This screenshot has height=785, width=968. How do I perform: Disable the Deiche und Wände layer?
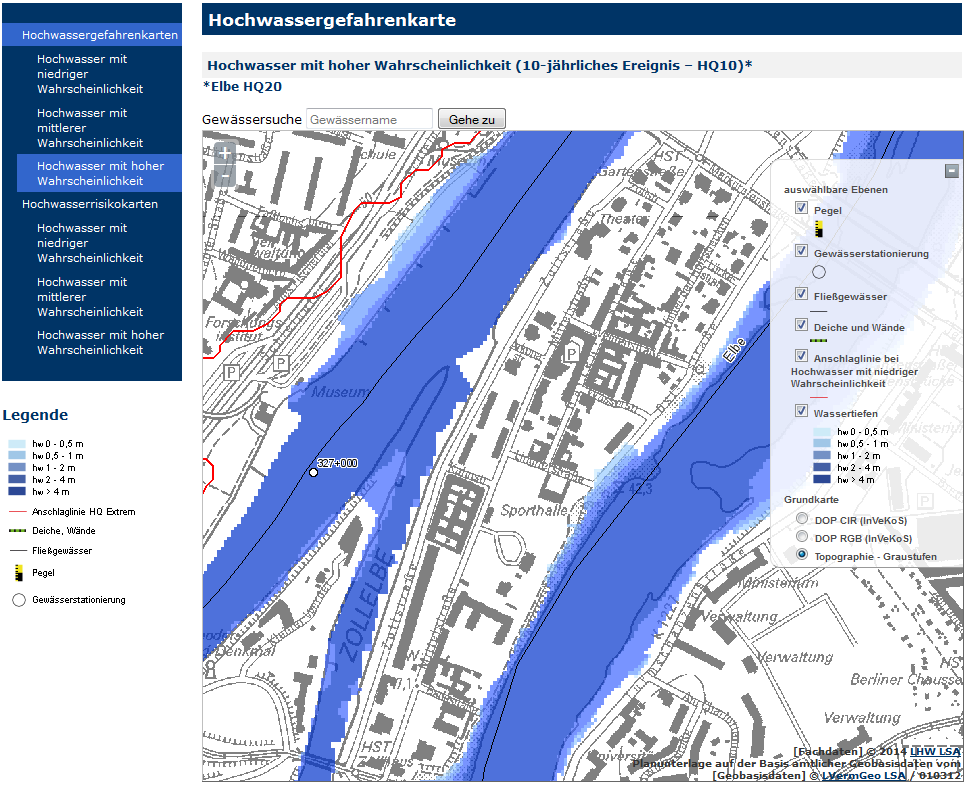point(802,325)
